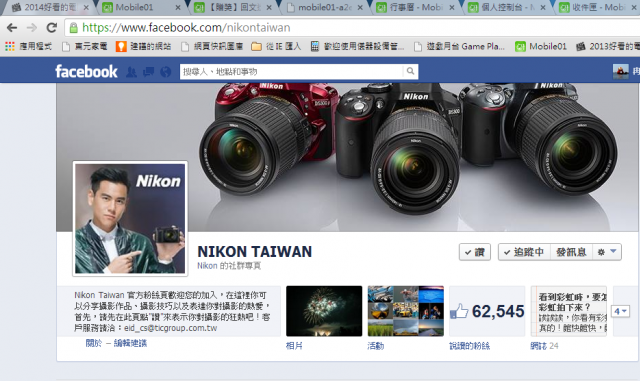Screen dimensions: 640x381
Task: Toggle the 追蹤中 following button
Action: tap(524, 252)
